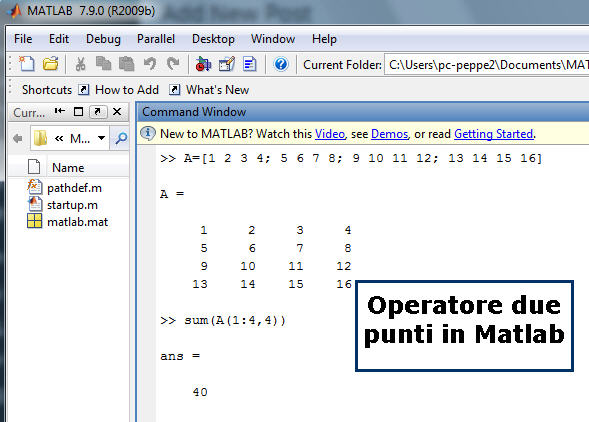Click the MATLAB logo in title bar
This screenshot has height=422, width=589.
pyautogui.click(x=14, y=11)
